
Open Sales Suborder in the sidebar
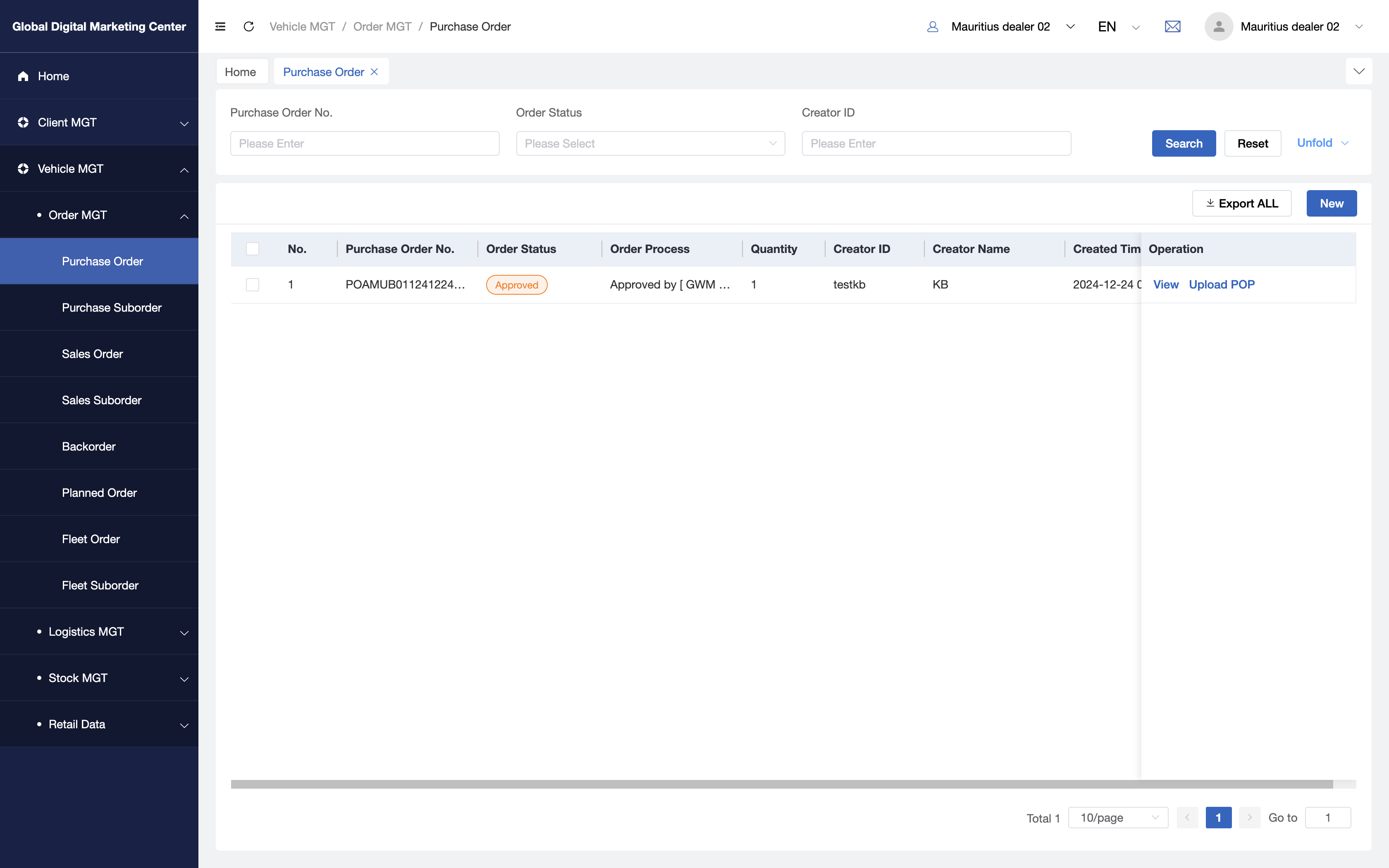click(x=99, y=400)
